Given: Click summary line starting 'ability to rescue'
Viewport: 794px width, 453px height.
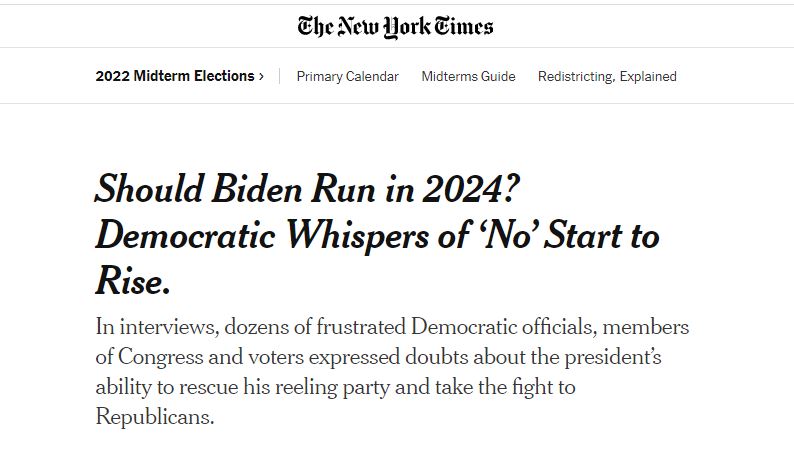Looking at the screenshot, I should pyautogui.click(x=335, y=388).
